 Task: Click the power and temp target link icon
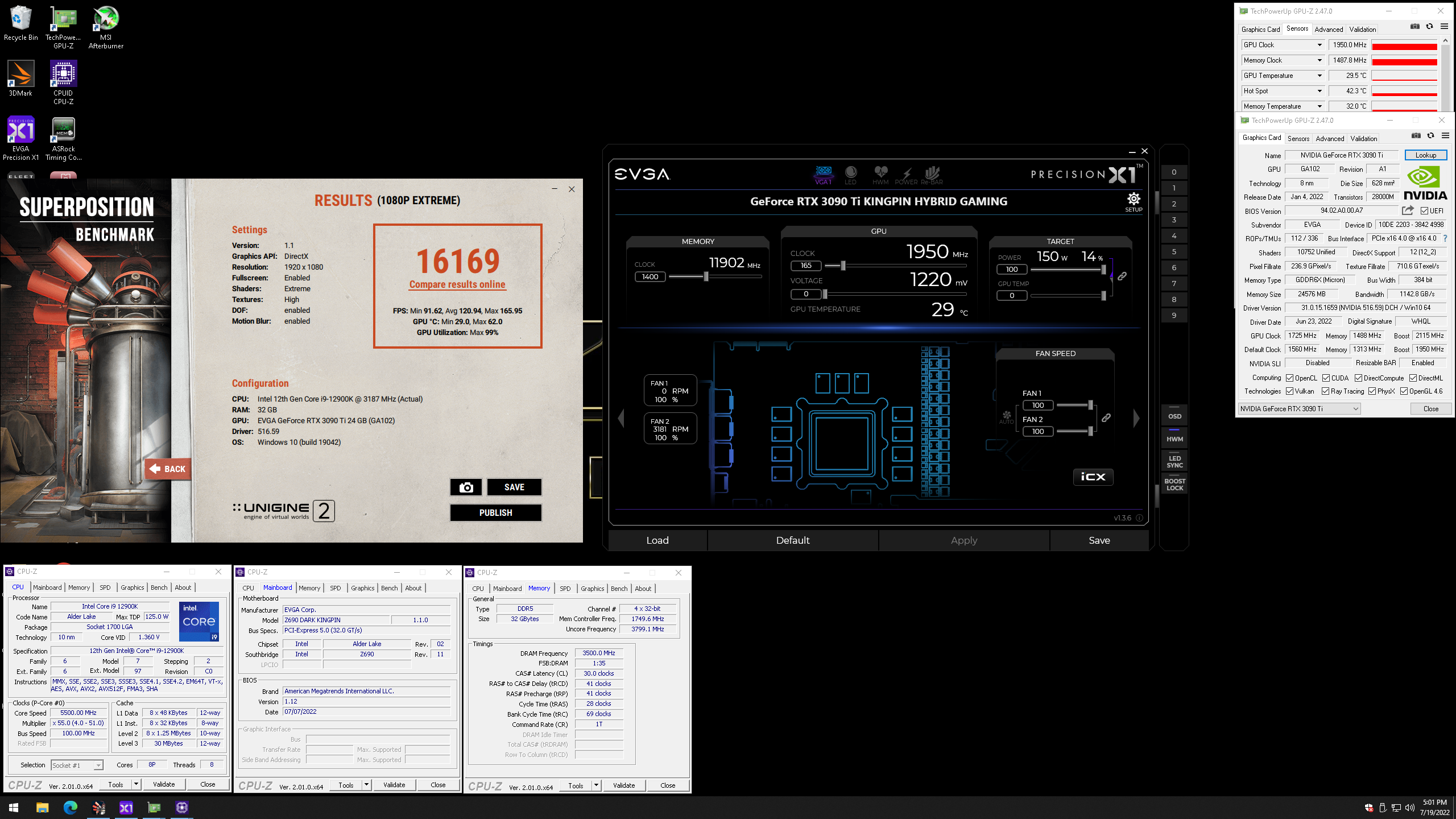[x=1122, y=276]
